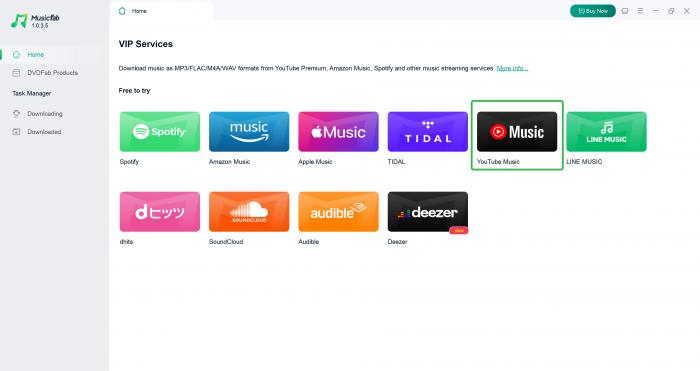Click the SoundCloud label text
Screen dimensions: 700x371
tap(226, 242)
